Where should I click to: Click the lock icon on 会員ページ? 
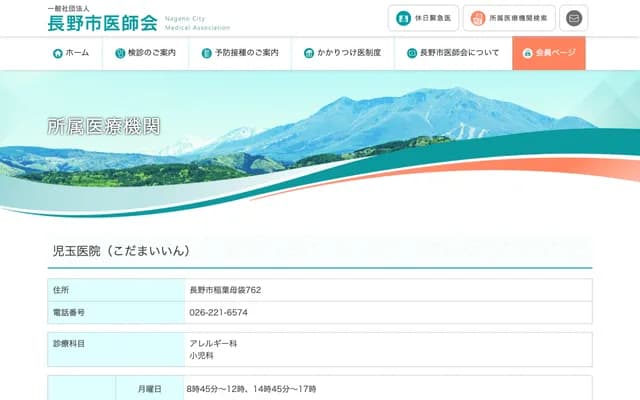527,53
